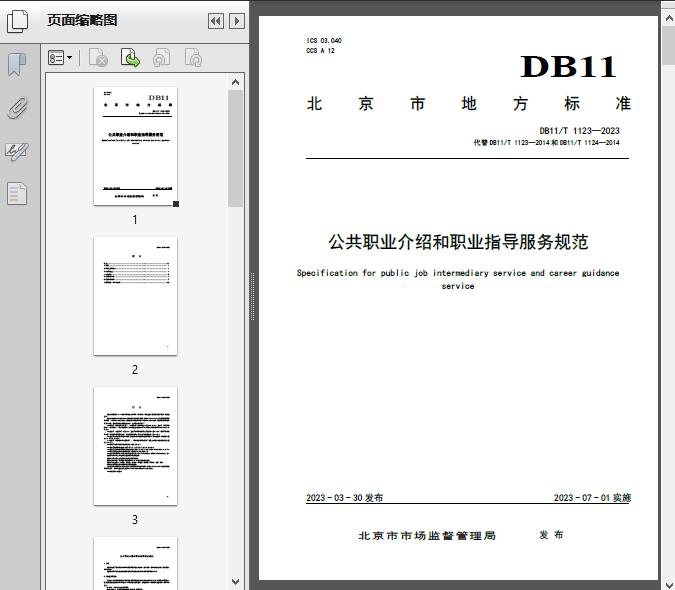Click thumbnail panel scroll up arrow

coord(235,82)
